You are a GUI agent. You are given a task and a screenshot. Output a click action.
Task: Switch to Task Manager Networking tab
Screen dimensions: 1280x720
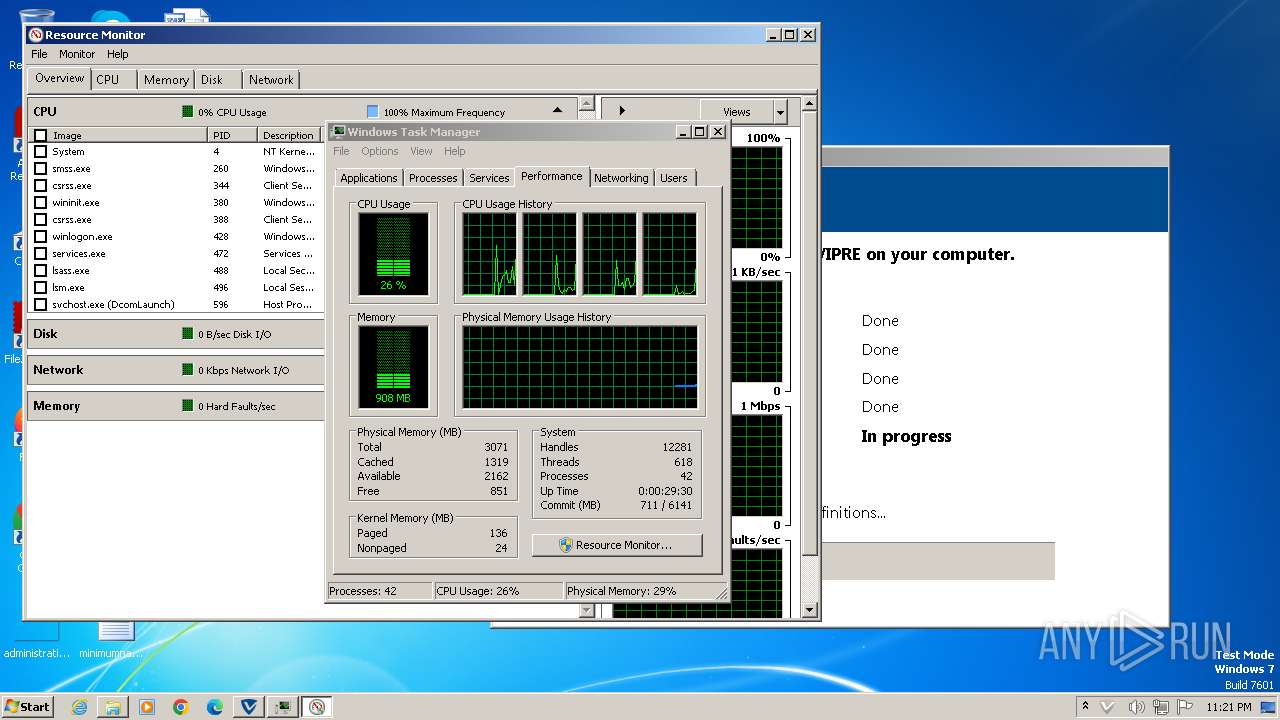click(x=621, y=178)
